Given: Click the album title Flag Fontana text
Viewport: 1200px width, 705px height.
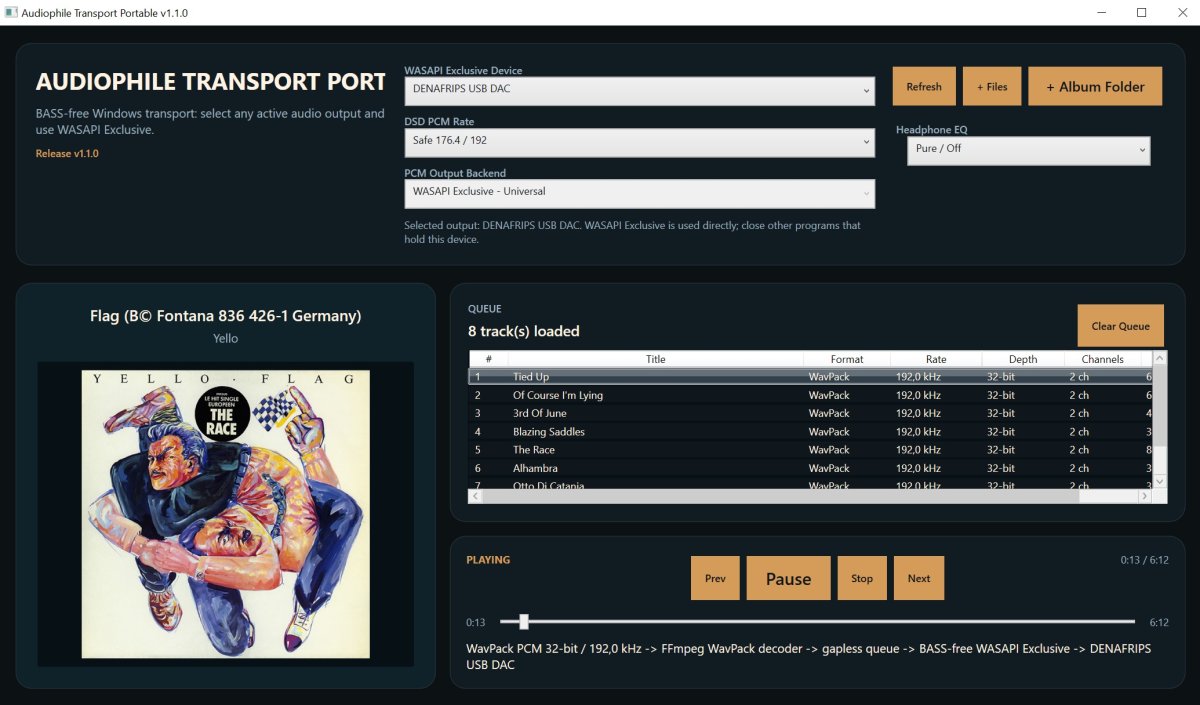Looking at the screenshot, I should click(226, 316).
